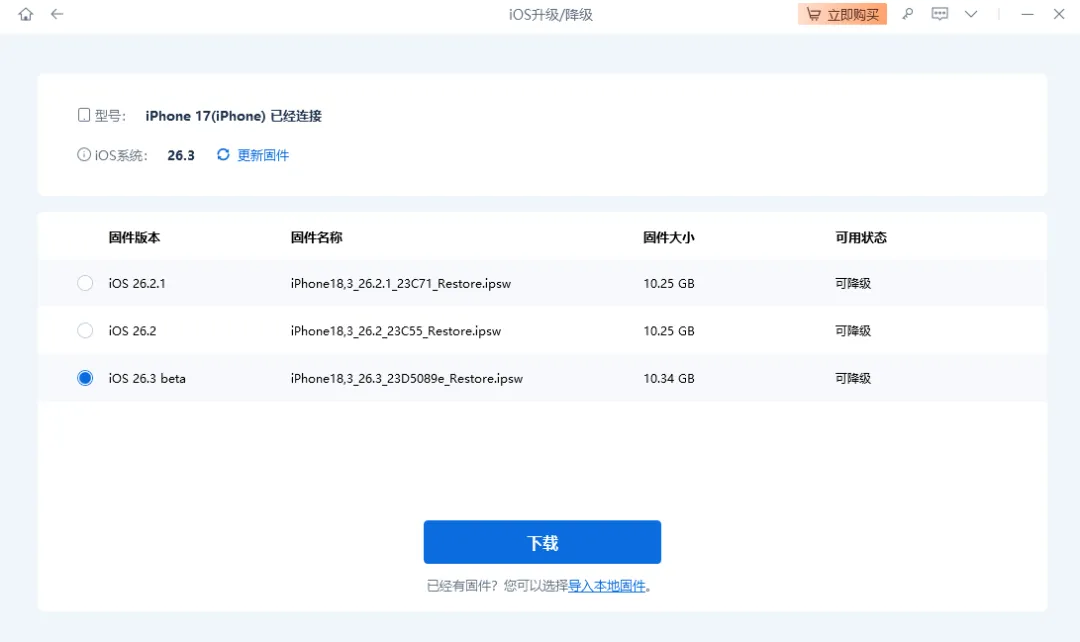Expand the title bar dropdown chevron

coord(971,14)
